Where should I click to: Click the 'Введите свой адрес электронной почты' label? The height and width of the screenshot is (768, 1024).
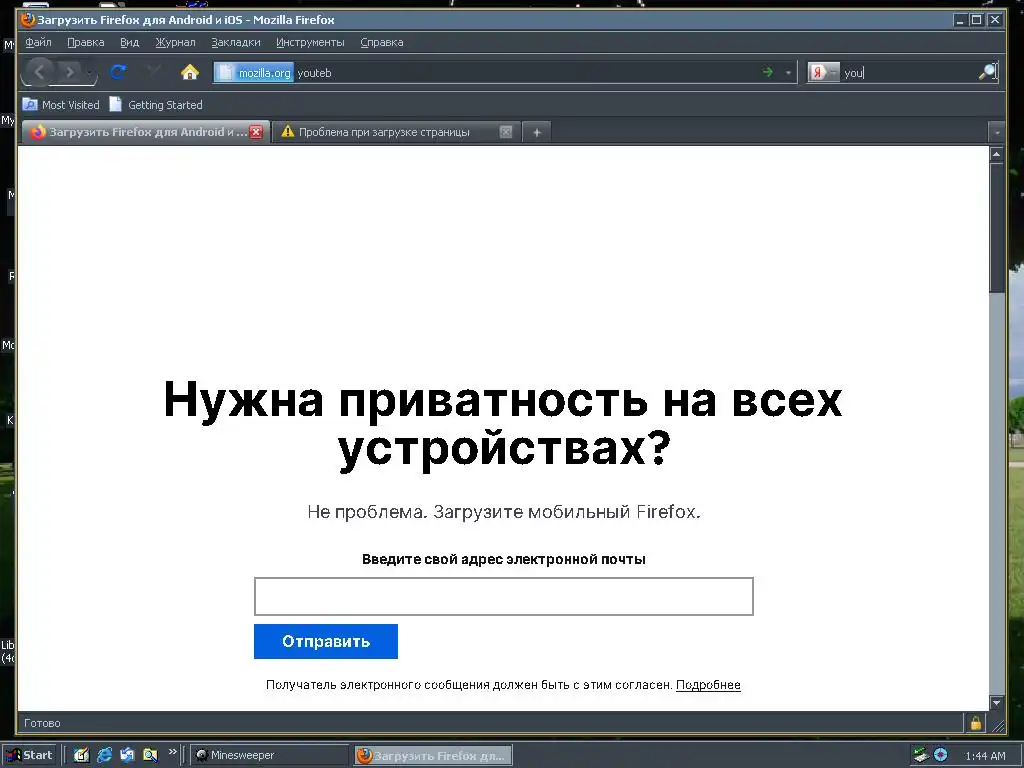click(504, 559)
